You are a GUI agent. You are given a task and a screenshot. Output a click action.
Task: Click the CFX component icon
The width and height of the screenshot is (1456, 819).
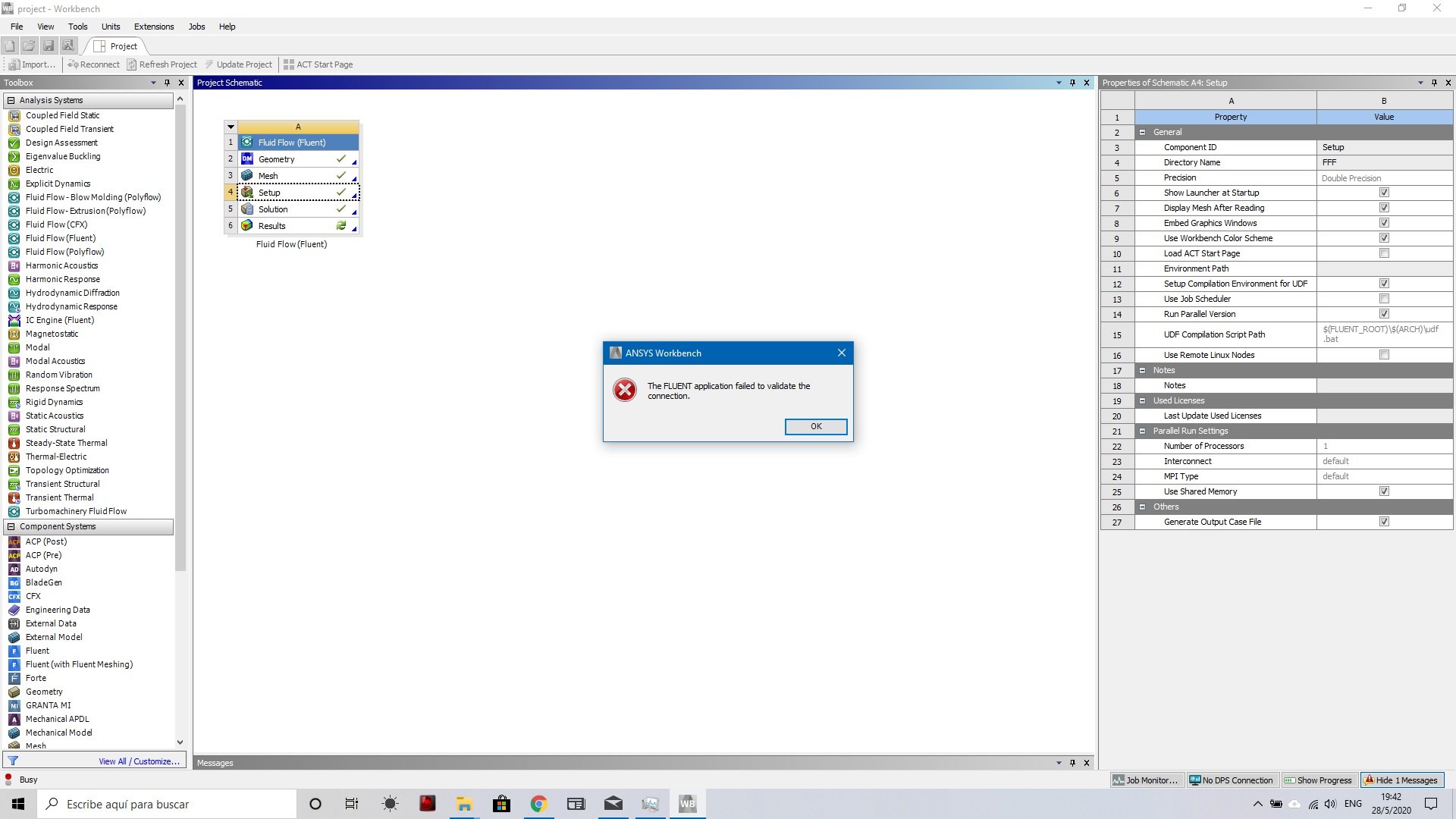click(14, 596)
